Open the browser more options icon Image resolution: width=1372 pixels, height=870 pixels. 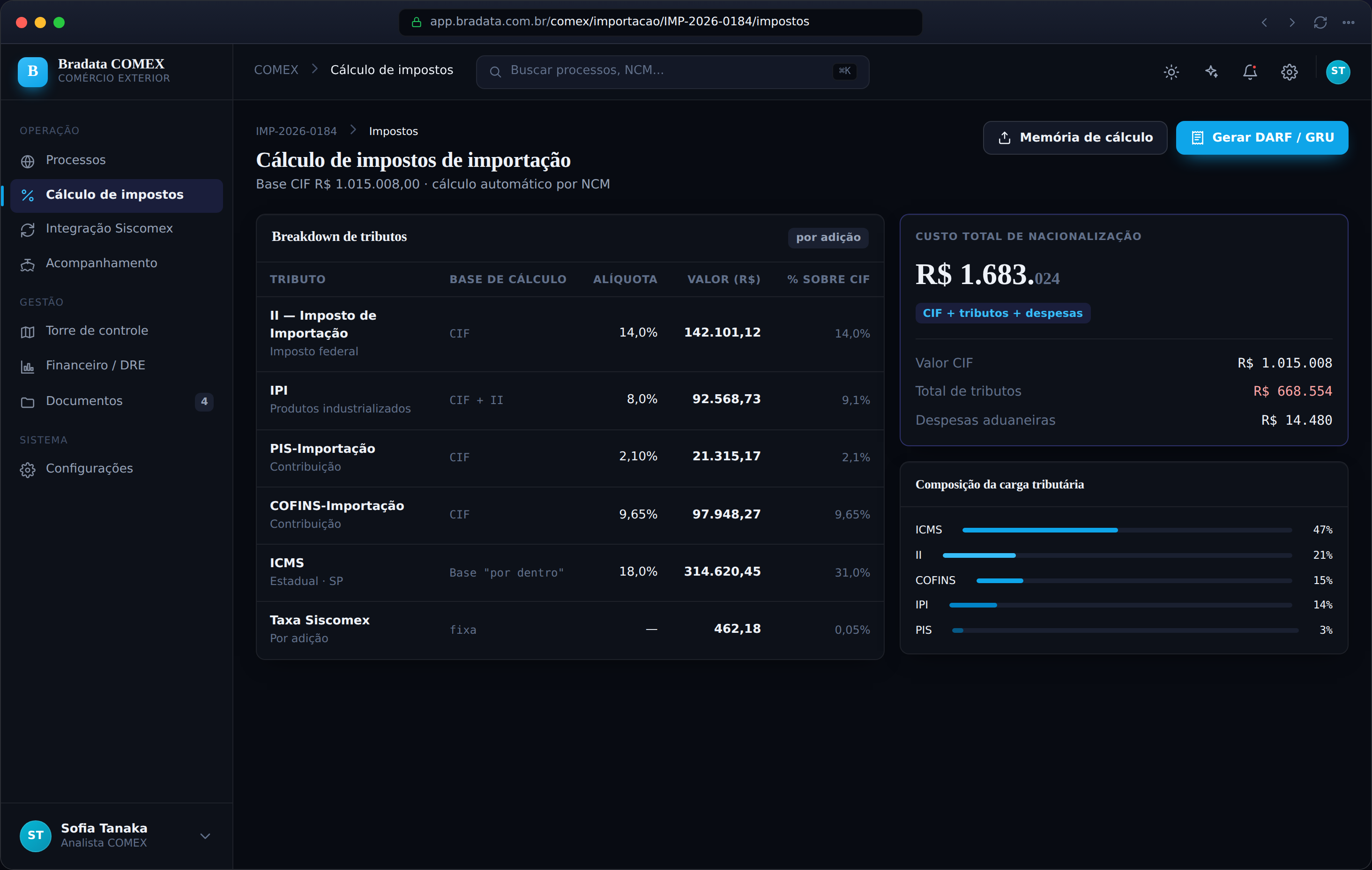tap(1348, 23)
